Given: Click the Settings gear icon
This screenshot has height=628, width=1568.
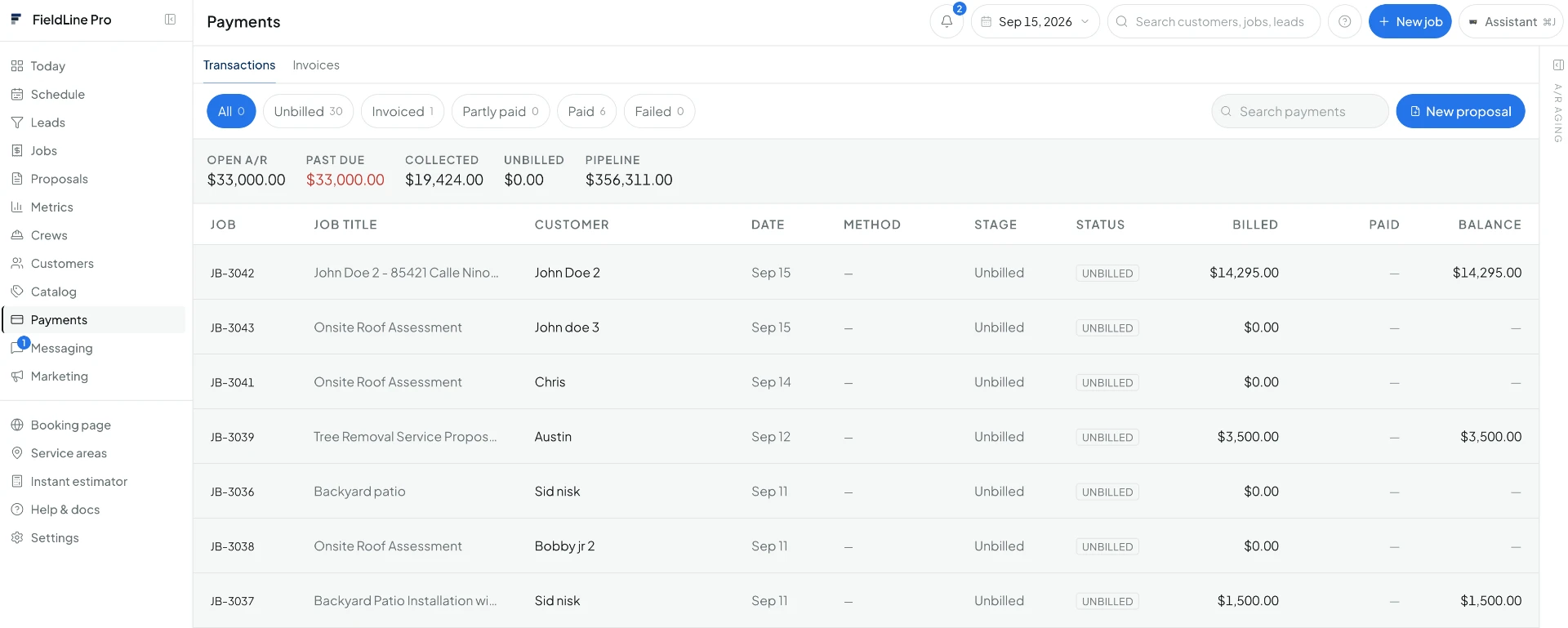Looking at the screenshot, I should pos(17,538).
